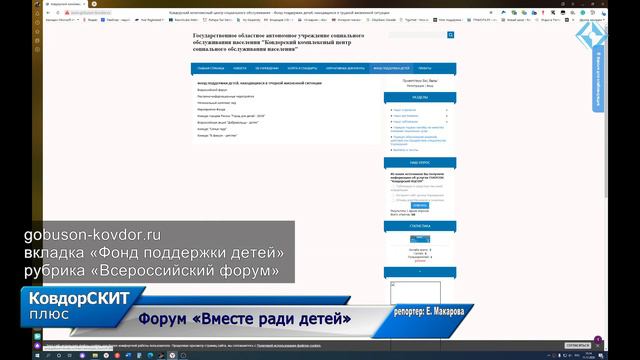640x360 pixels.
Task: Open the vertical accessibility side tab at right edge
Action: point(598,79)
